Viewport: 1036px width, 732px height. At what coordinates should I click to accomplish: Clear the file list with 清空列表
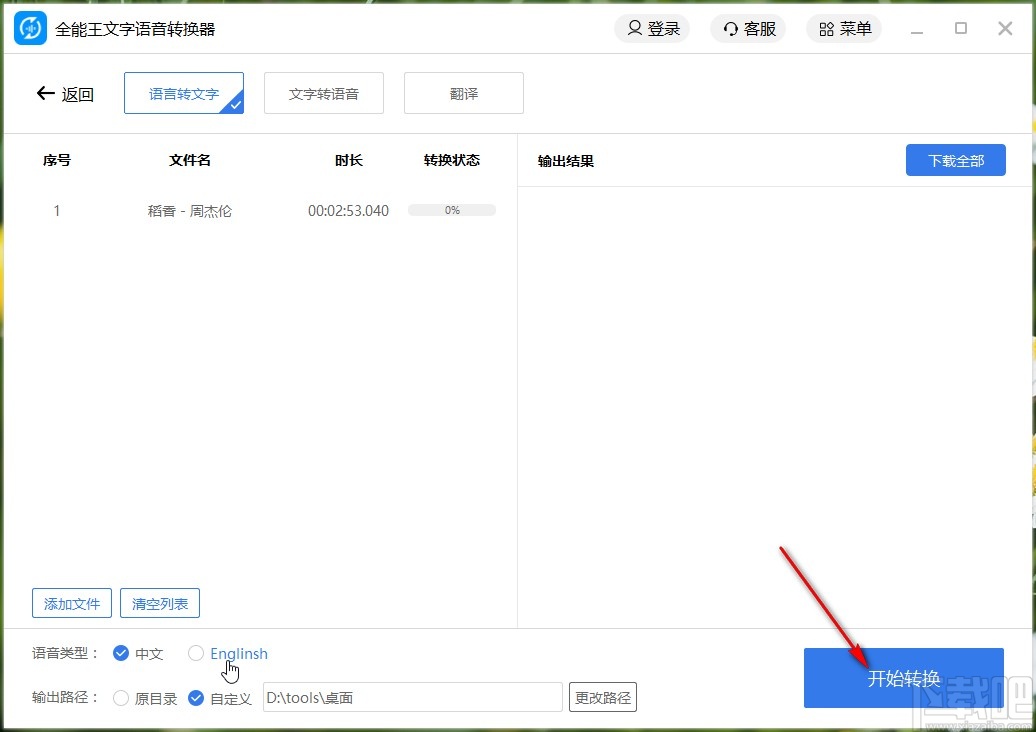pos(159,603)
